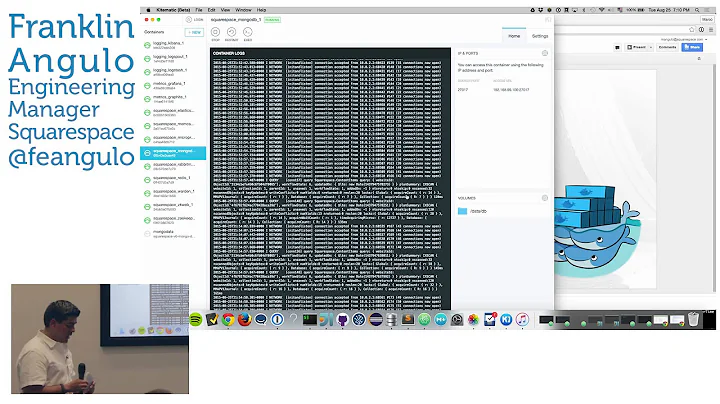This screenshot has height=404, width=720.
Task: Select the metrics_graphite_1 container
Action: click(x=173, y=99)
